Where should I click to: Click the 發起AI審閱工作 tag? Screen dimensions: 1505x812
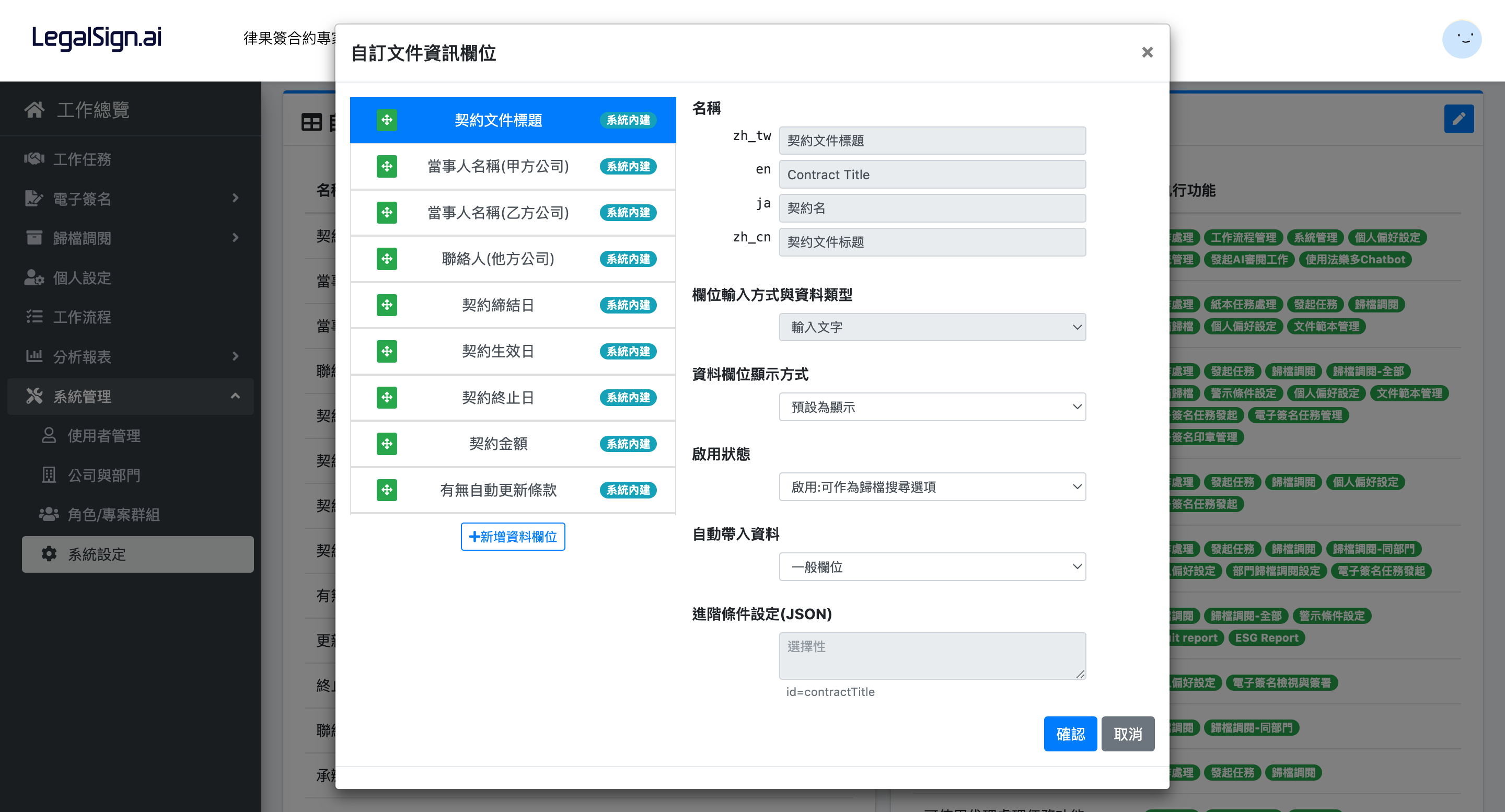pyautogui.click(x=1249, y=259)
